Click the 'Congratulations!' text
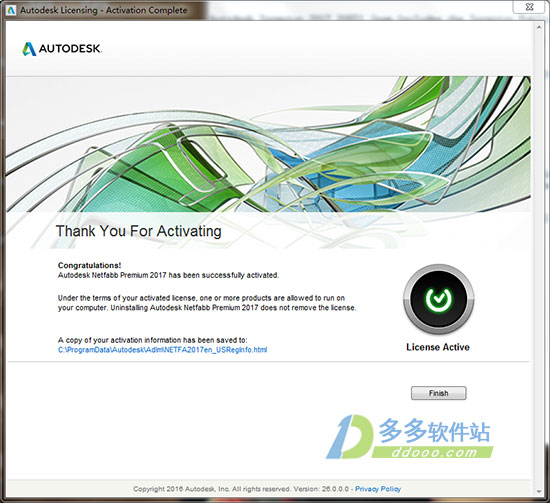Viewport: 550px width, 503px height. pyautogui.click(x=89, y=265)
